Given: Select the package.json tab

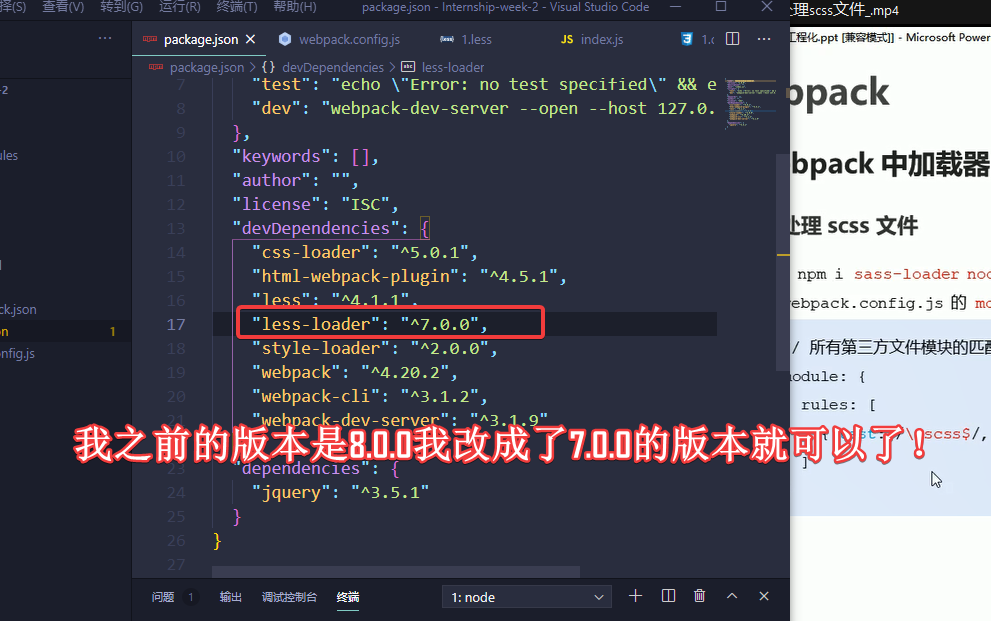Looking at the screenshot, I should tap(200, 39).
